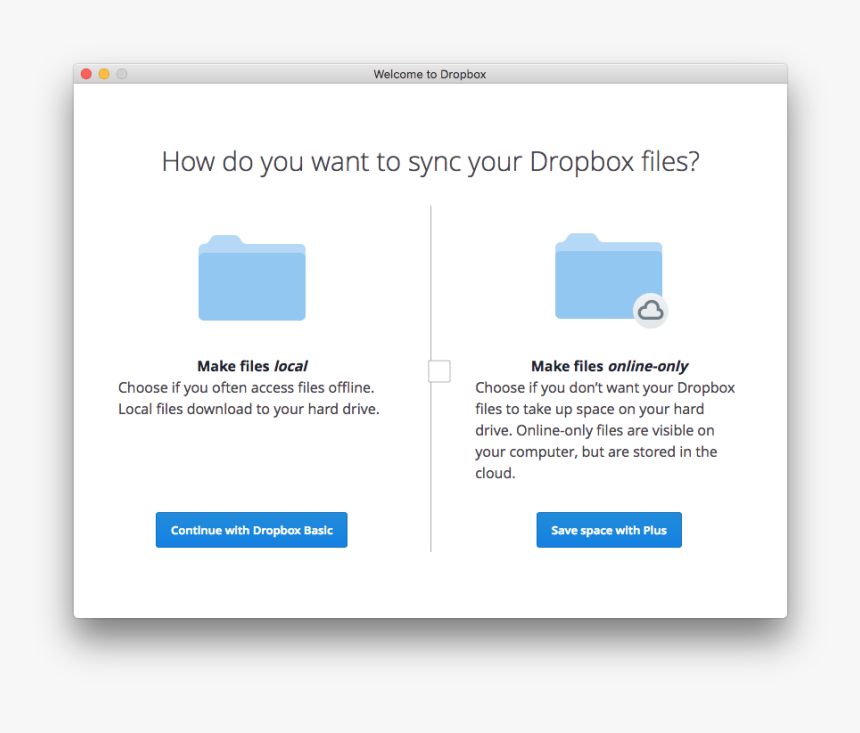
Task: Click the cloud badge on online-only folder
Action: coord(650,311)
